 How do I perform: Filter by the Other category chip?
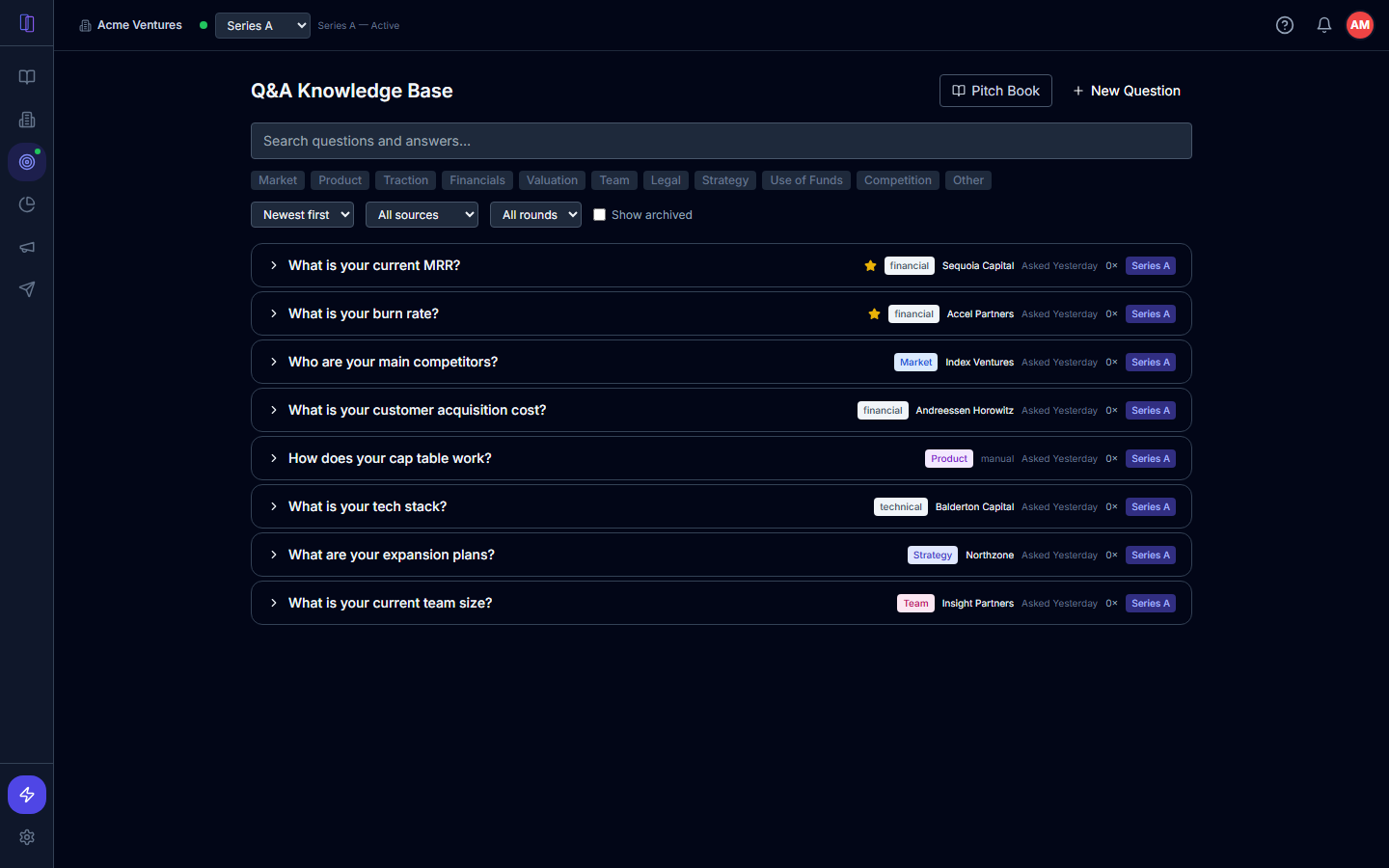point(968,180)
